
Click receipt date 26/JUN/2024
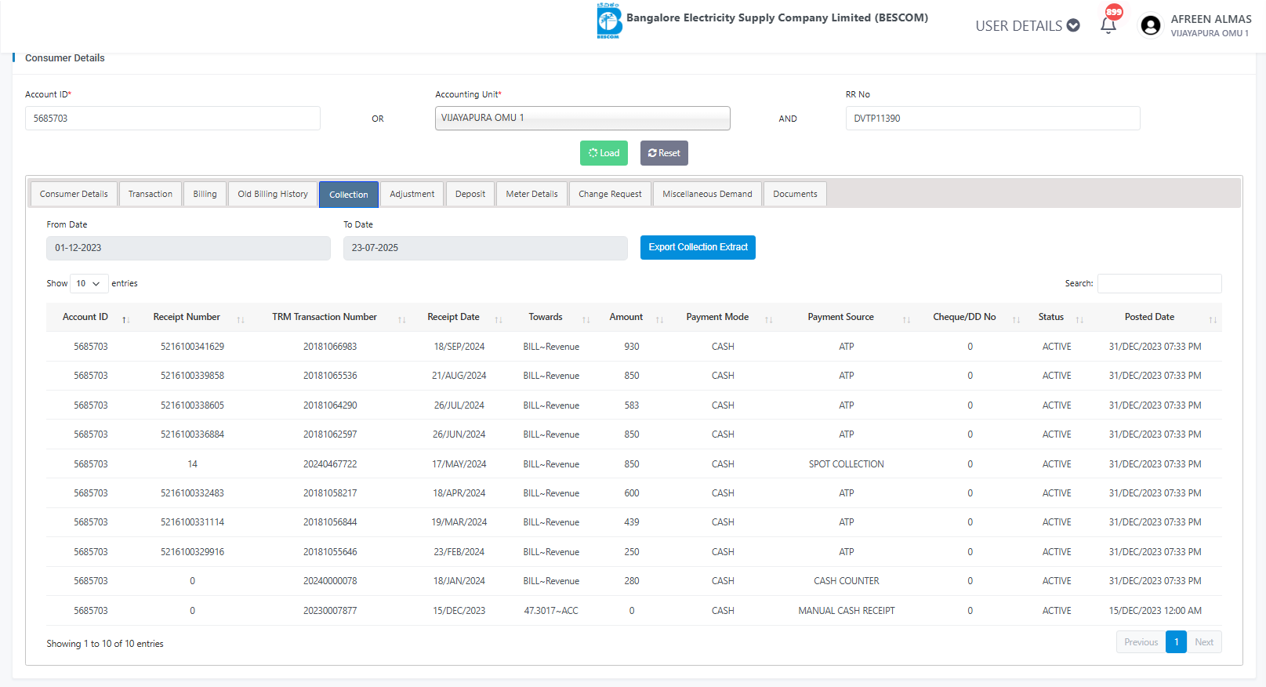(x=459, y=435)
